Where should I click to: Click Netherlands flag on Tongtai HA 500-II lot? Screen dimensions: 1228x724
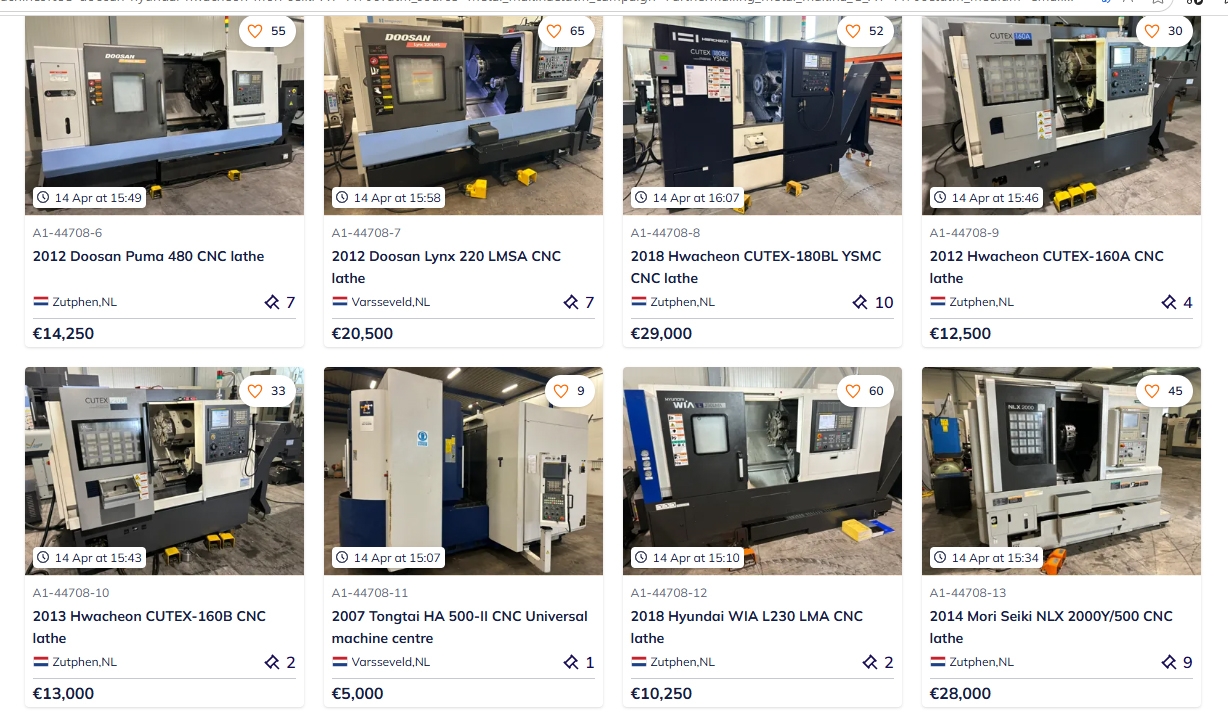tap(340, 662)
